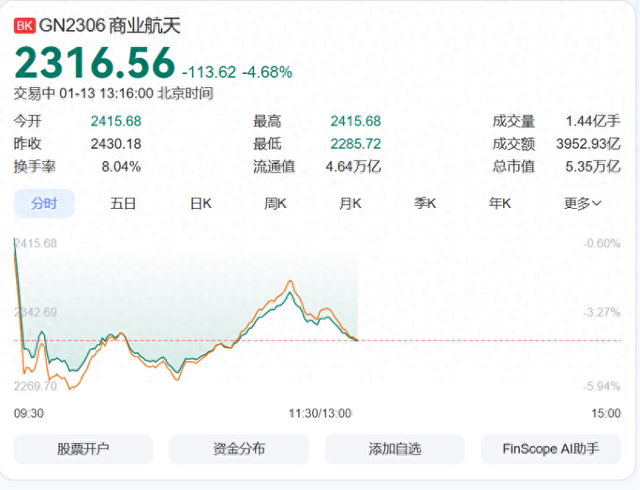Click the red dashed baseline on the chart
Viewport: 640px width, 490px height.
tap(450, 341)
